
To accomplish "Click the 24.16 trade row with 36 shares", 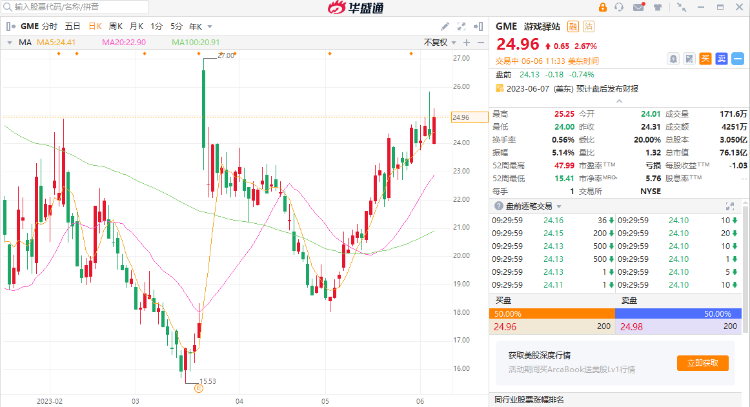I will pyautogui.click(x=553, y=220).
